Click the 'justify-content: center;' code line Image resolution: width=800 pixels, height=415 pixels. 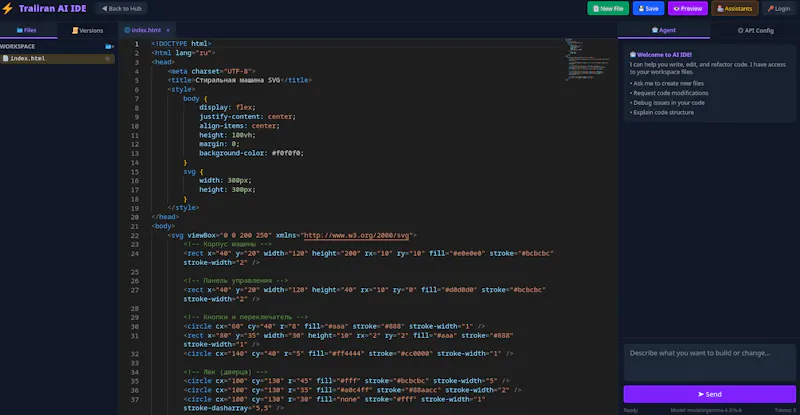pos(247,117)
